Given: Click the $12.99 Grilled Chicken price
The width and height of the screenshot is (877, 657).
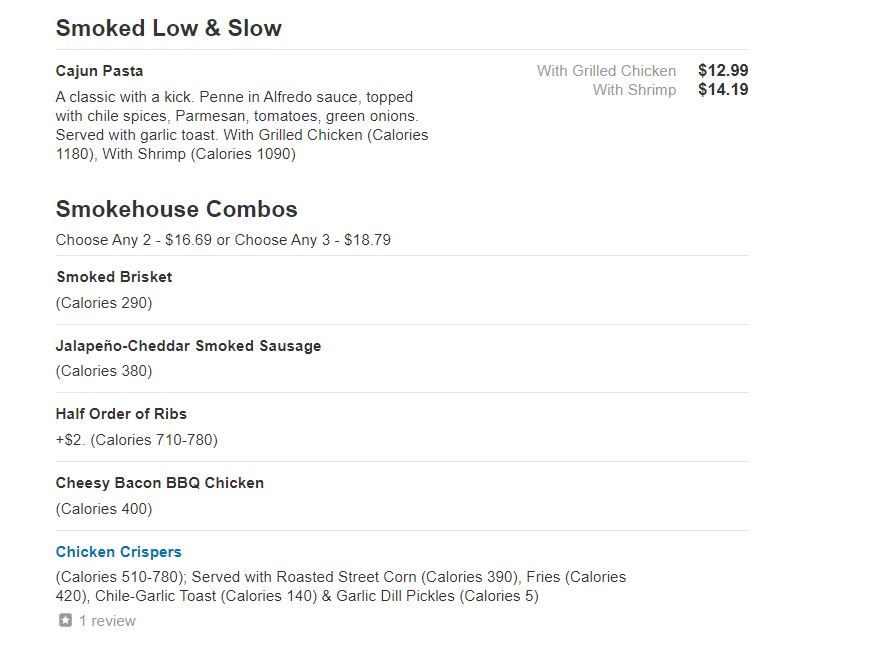Looking at the screenshot, I should (x=723, y=70).
